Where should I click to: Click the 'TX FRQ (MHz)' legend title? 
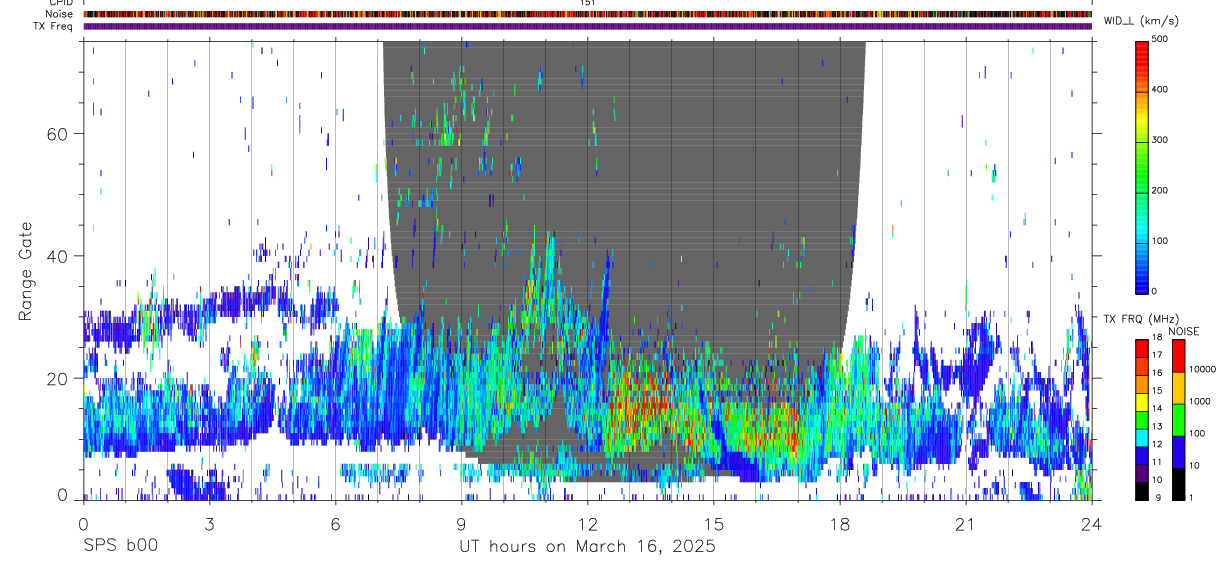pos(1140,319)
